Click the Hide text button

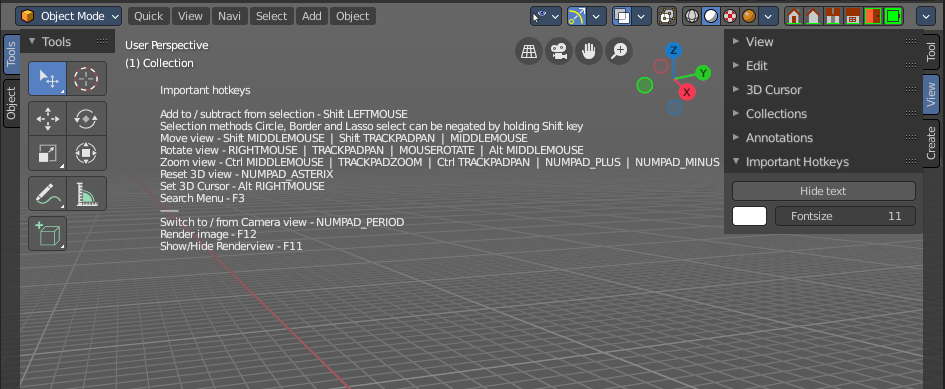(x=823, y=191)
